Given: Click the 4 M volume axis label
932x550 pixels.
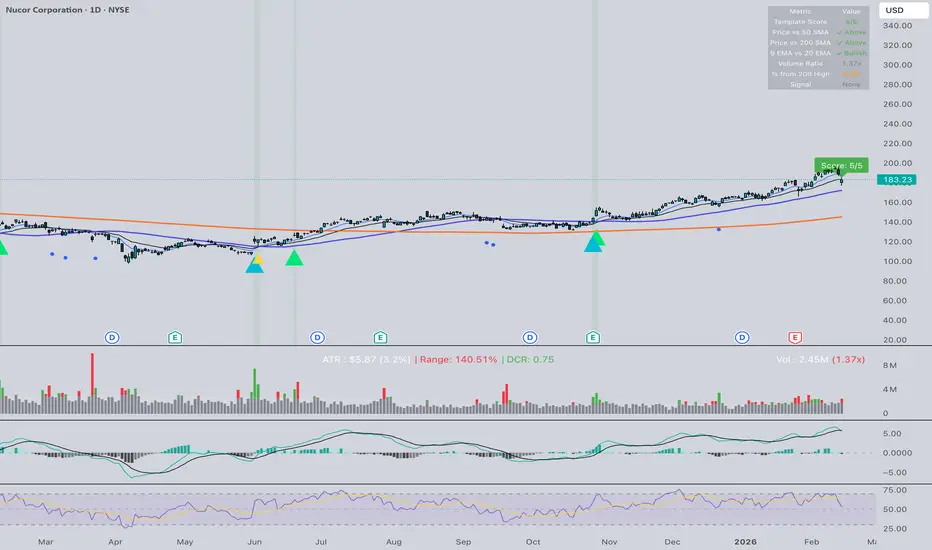Looking at the screenshot, I should click(x=889, y=389).
